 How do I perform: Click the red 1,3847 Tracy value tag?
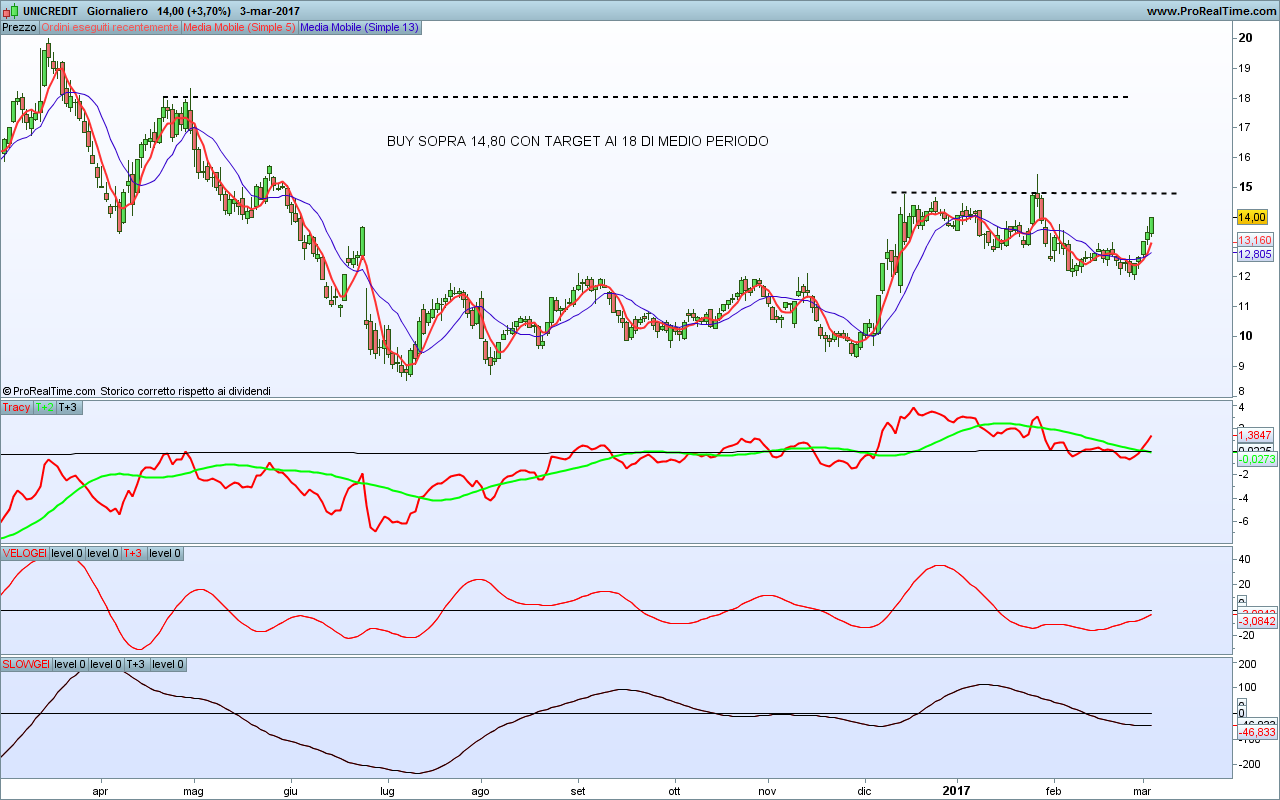(x=1255, y=436)
